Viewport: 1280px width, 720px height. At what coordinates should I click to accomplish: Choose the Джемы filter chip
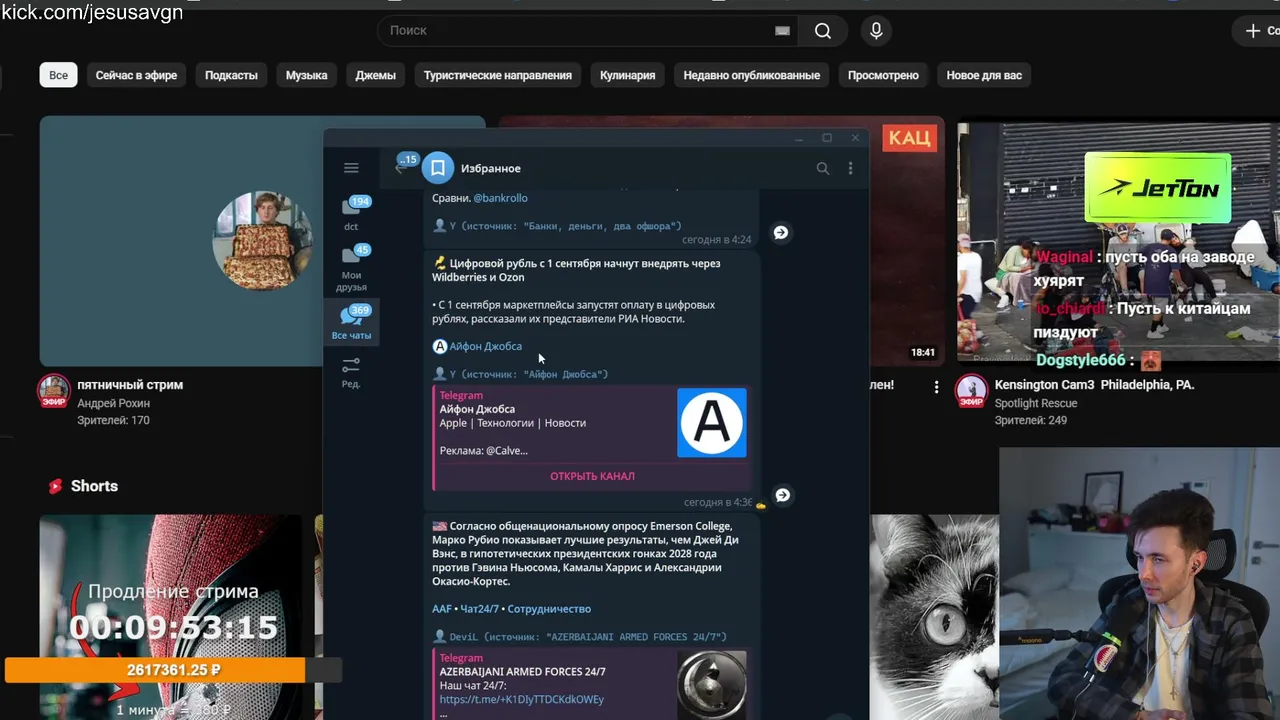[375, 75]
